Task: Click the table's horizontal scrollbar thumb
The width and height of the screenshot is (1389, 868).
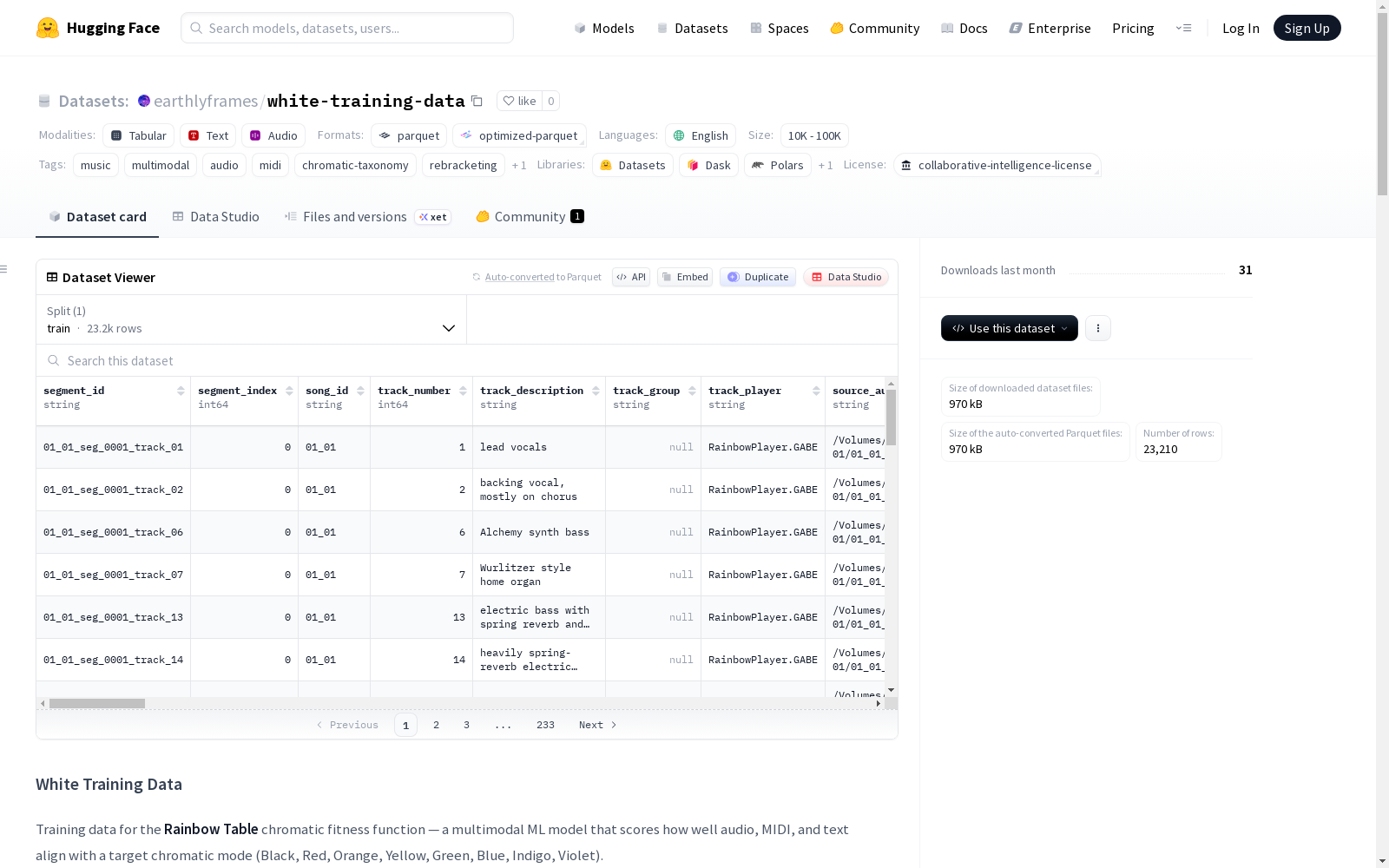Action: [97, 703]
